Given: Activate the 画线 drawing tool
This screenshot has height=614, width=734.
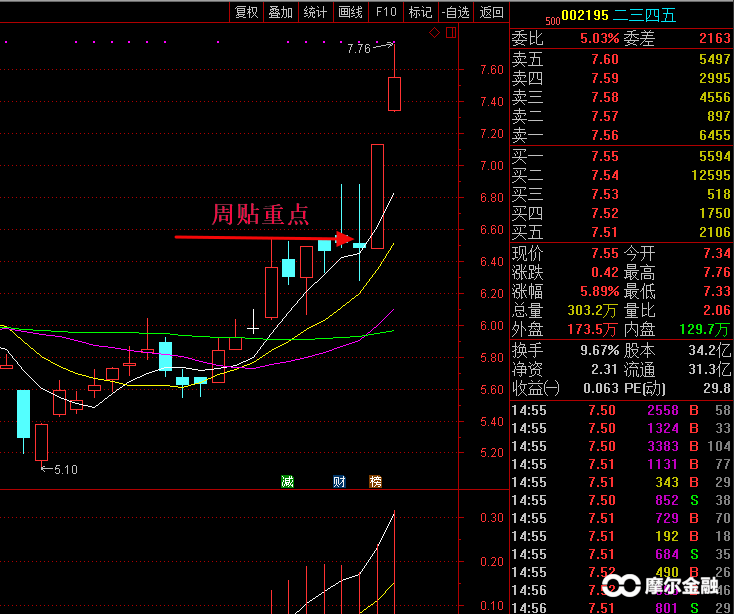Looking at the screenshot, I should [351, 12].
